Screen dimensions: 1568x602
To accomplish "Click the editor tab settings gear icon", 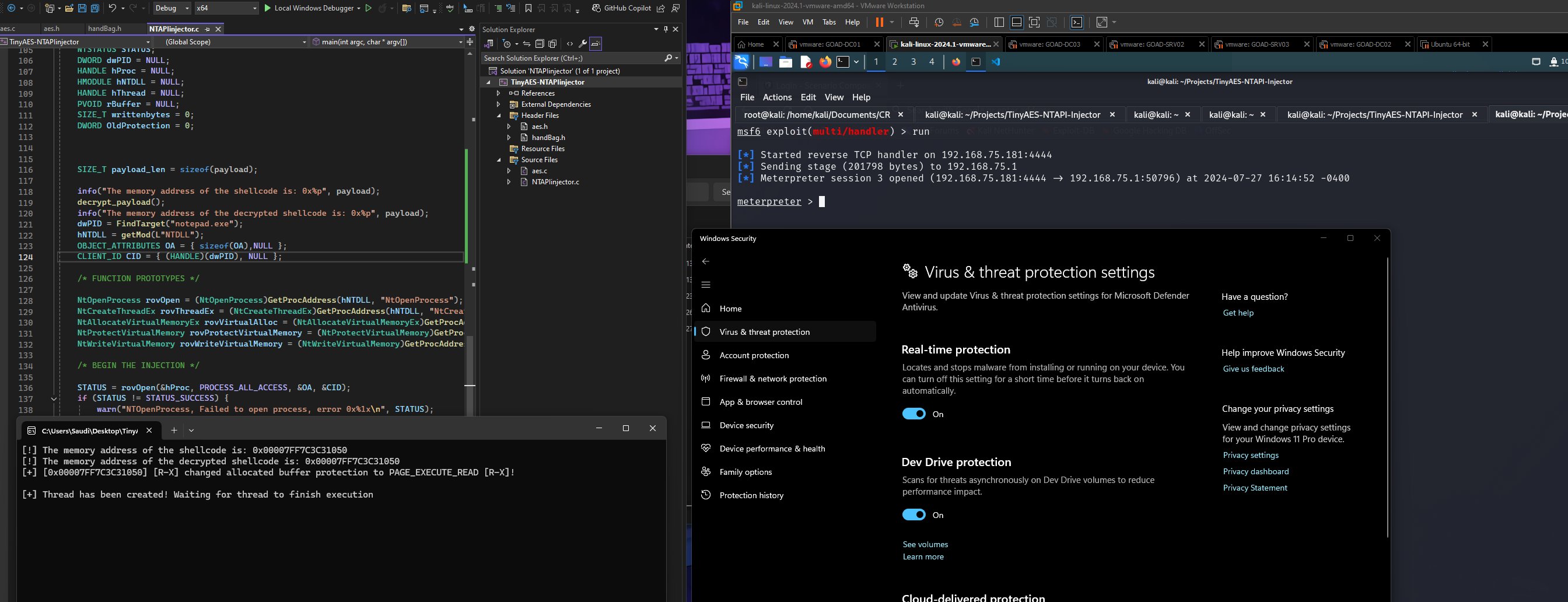I will [472, 29].
